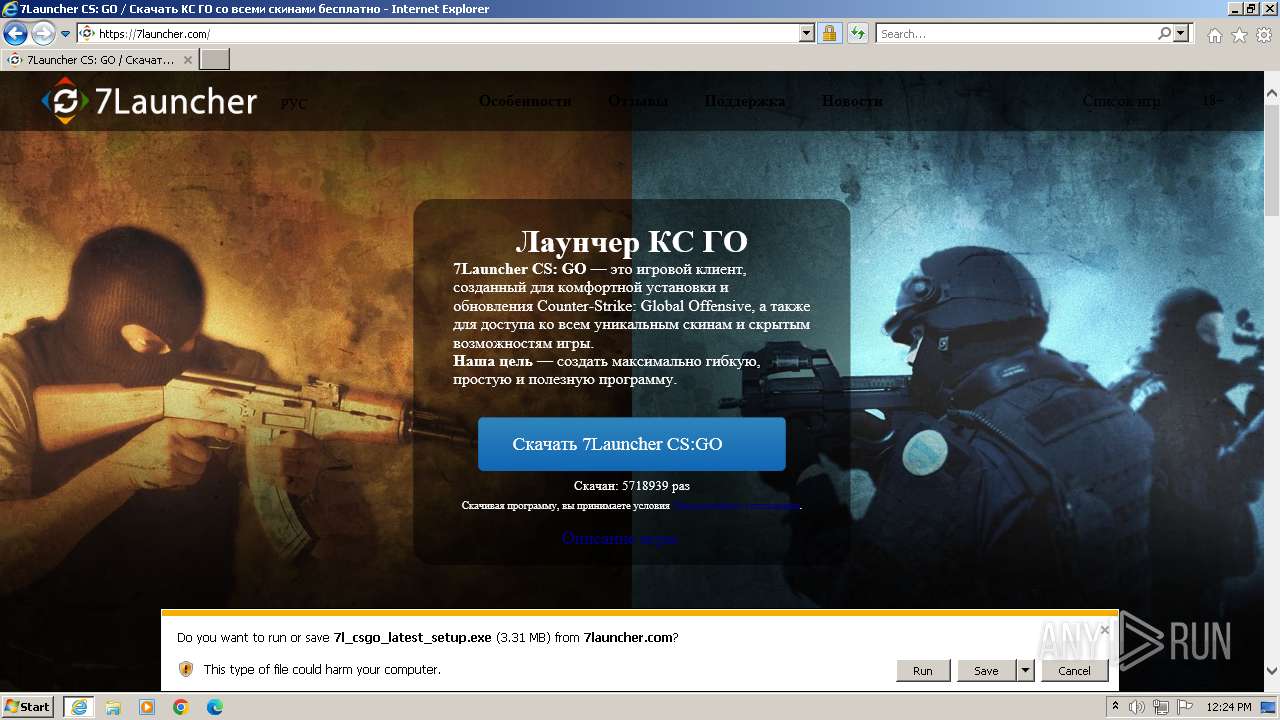Click the refresh page icon
The height and width of the screenshot is (720, 1280).
tap(857, 33)
